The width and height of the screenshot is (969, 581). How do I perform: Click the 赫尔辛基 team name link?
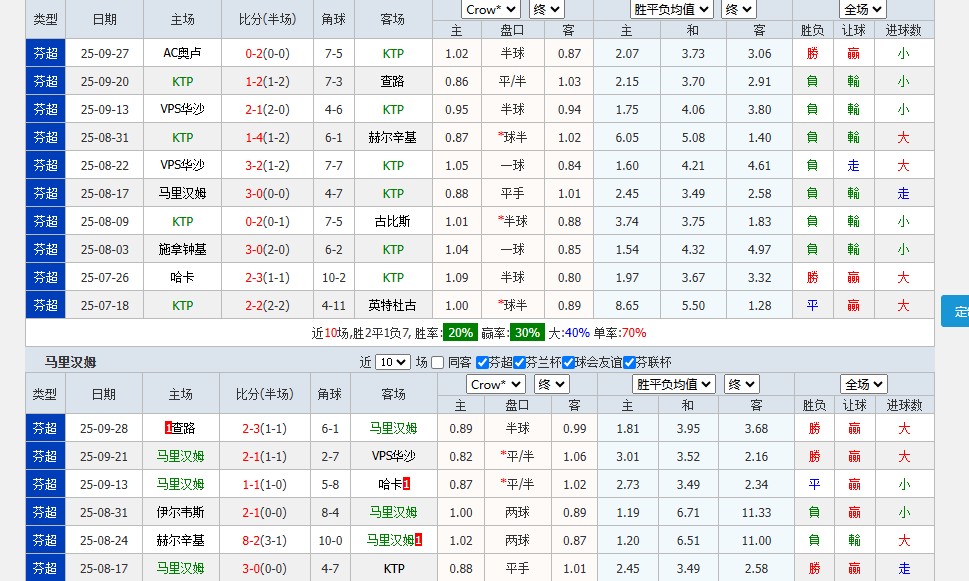coord(393,137)
